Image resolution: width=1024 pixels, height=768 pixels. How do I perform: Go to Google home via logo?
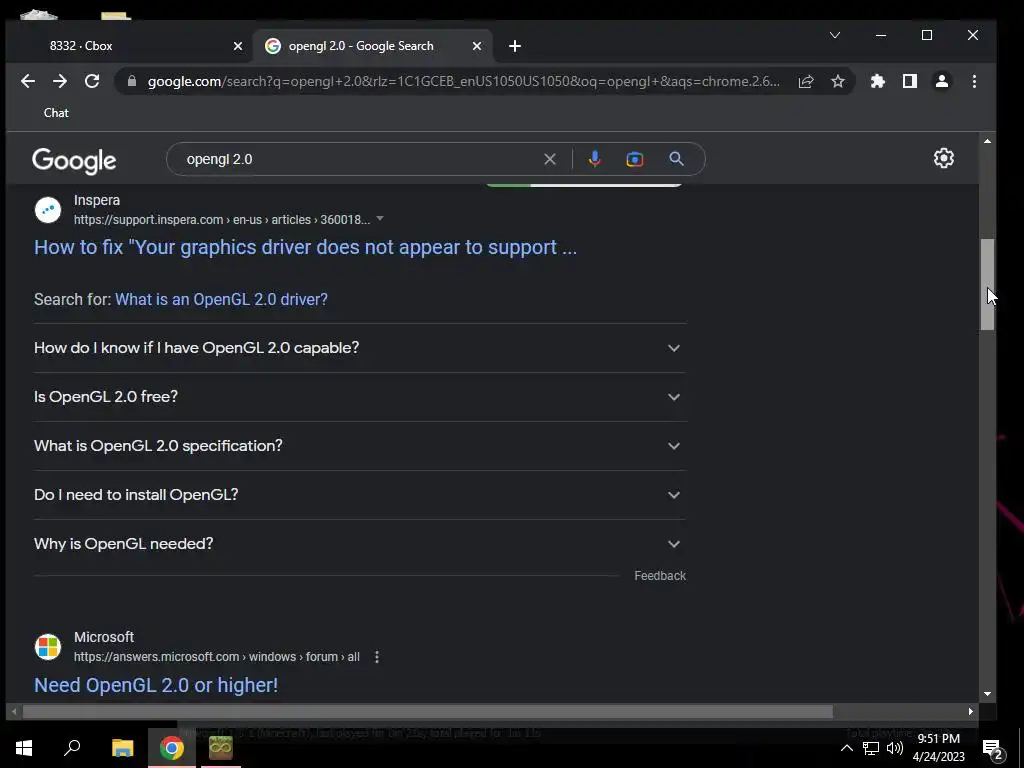pos(74,161)
